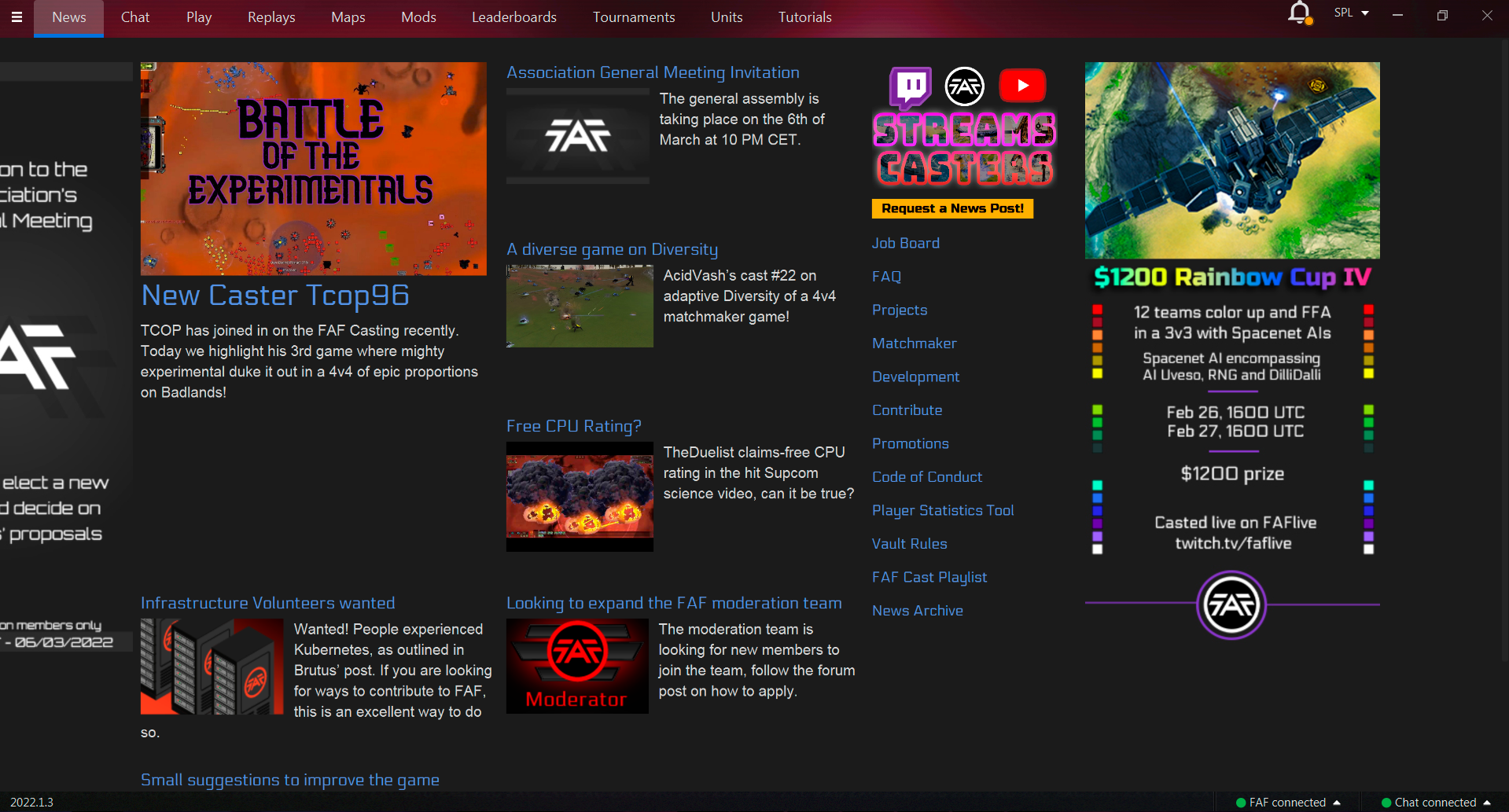
Task: Go to the Maps tab
Action: click(x=348, y=17)
